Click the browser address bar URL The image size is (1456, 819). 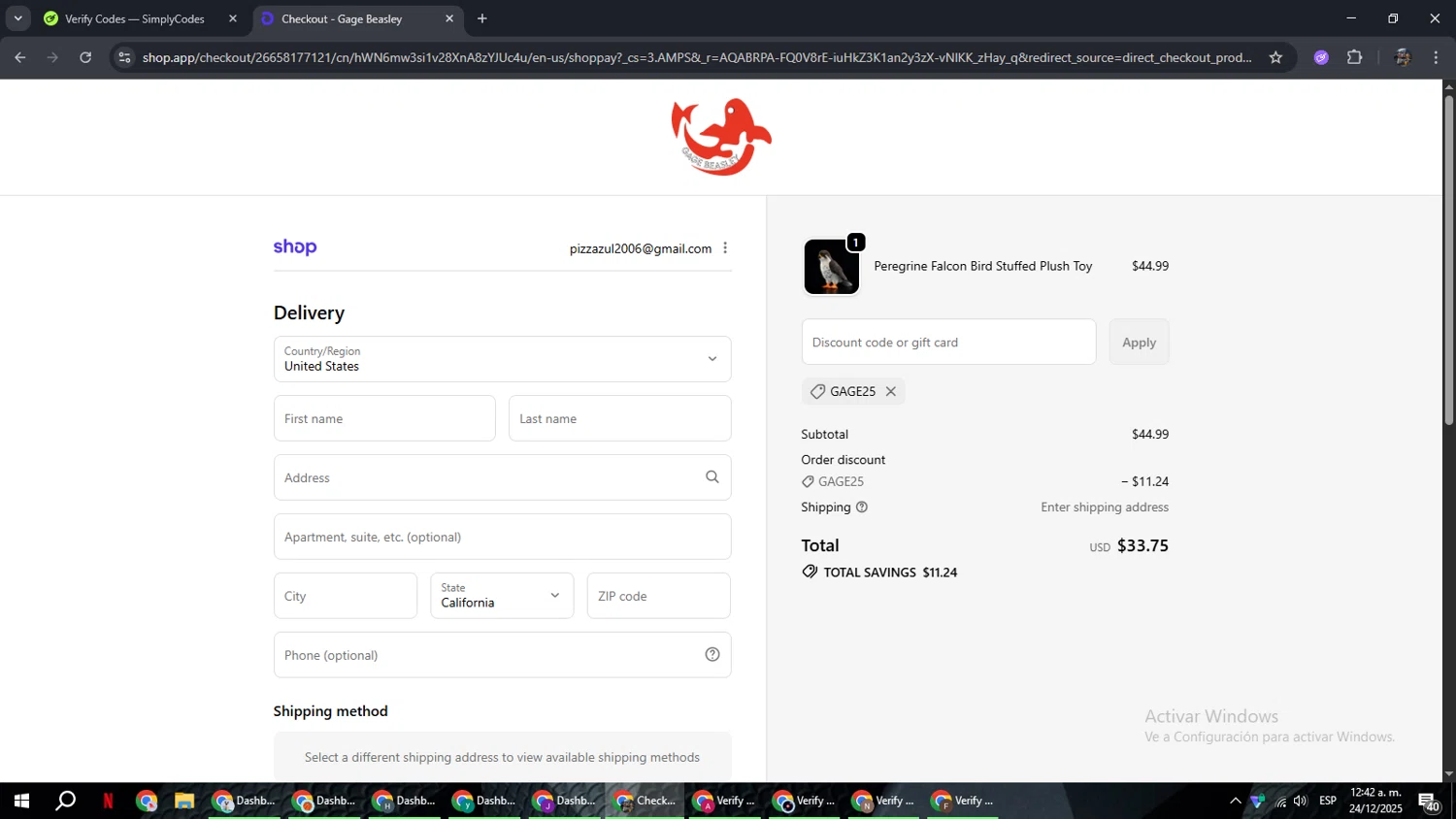[696, 57]
